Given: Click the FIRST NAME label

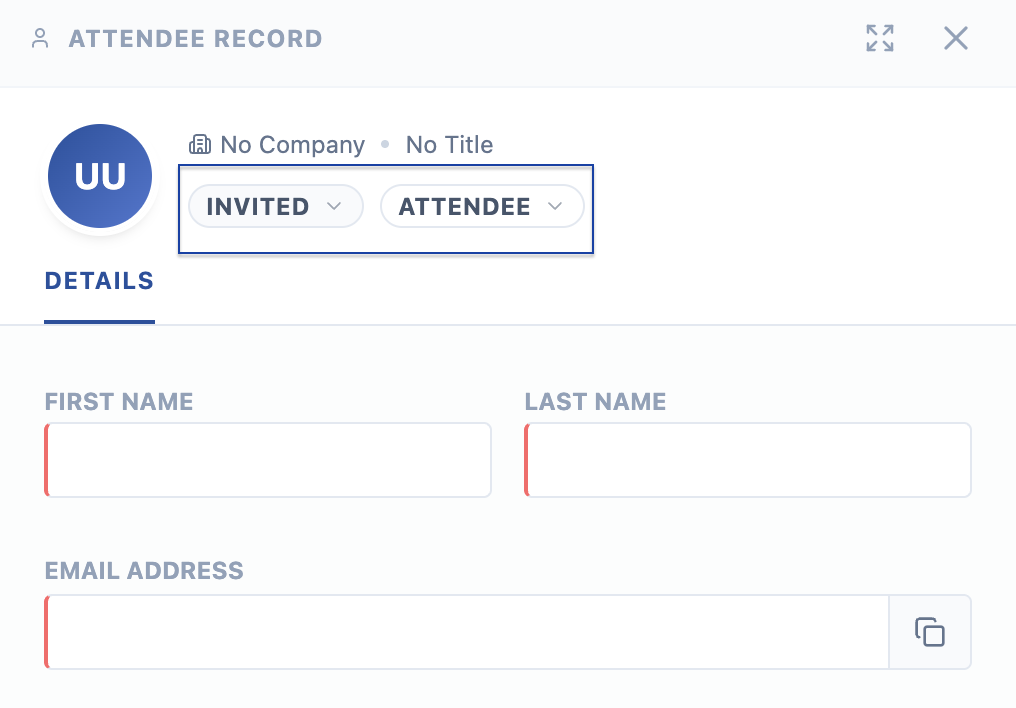Looking at the screenshot, I should (x=119, y=402).
